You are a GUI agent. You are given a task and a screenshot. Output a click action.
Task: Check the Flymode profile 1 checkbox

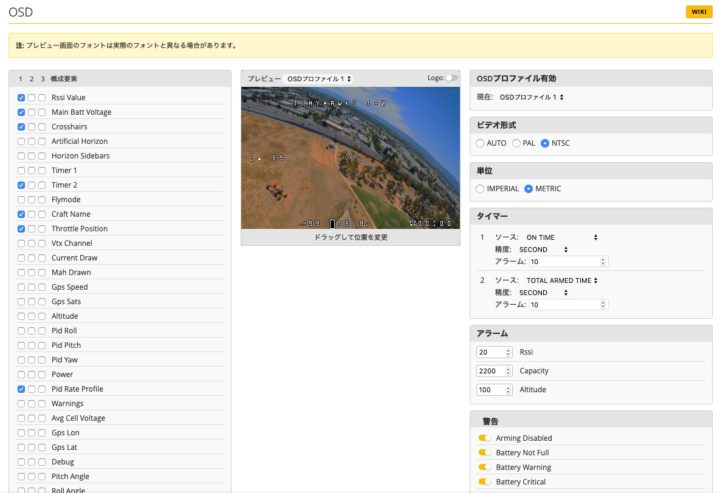22,200
